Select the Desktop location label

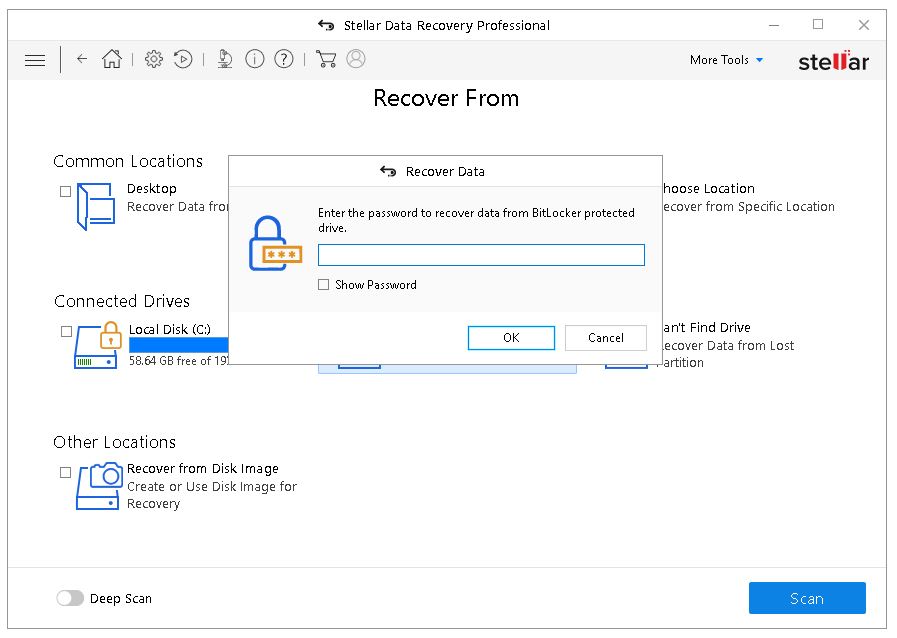pos(152,188)
